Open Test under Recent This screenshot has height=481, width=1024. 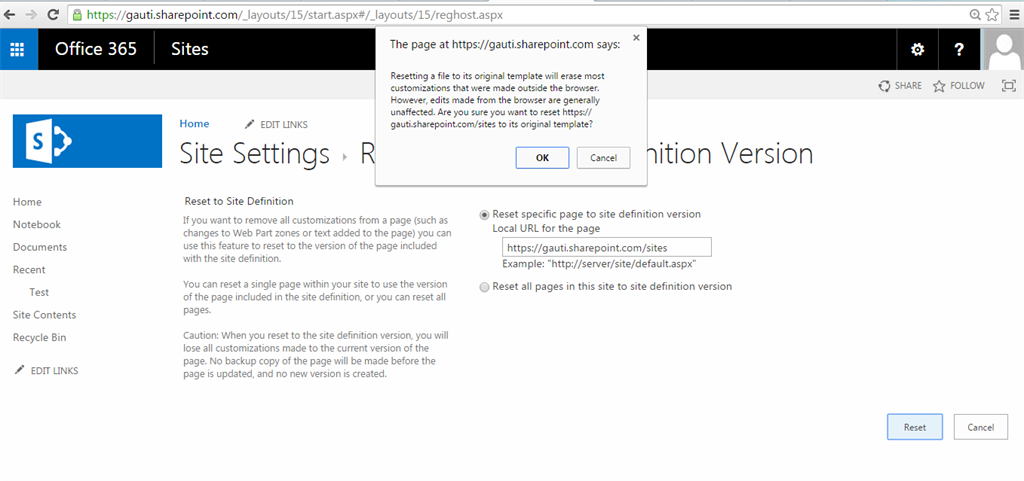pyautogui.click(x=39, y=292)
